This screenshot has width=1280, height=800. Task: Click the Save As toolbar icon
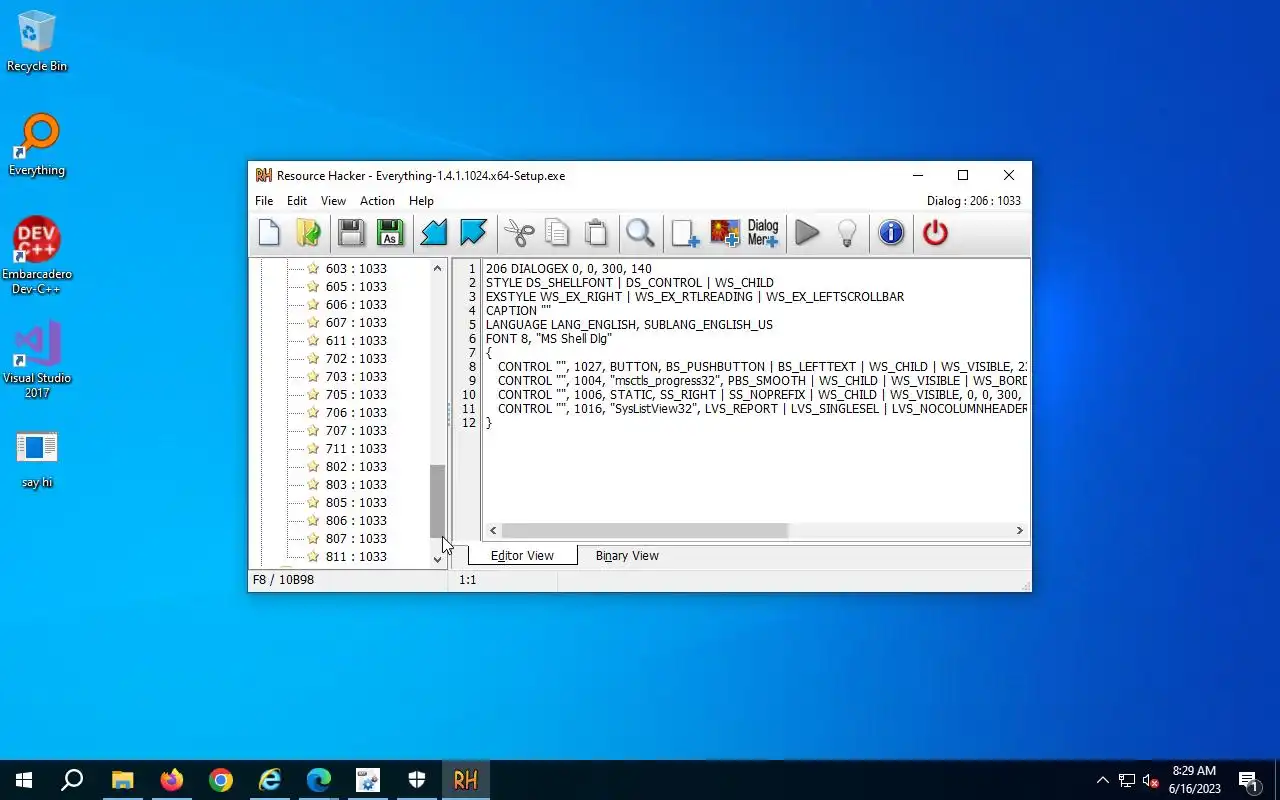(390, 233)
